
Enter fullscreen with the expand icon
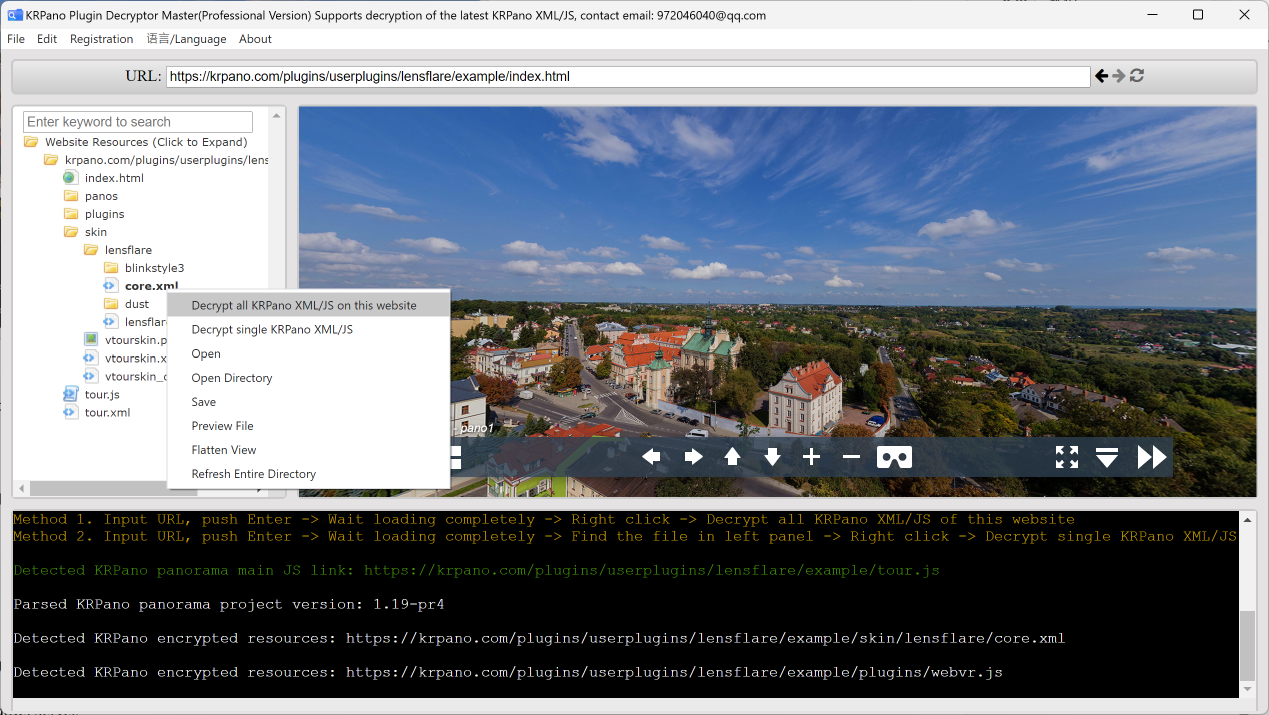pos(1066,456)
